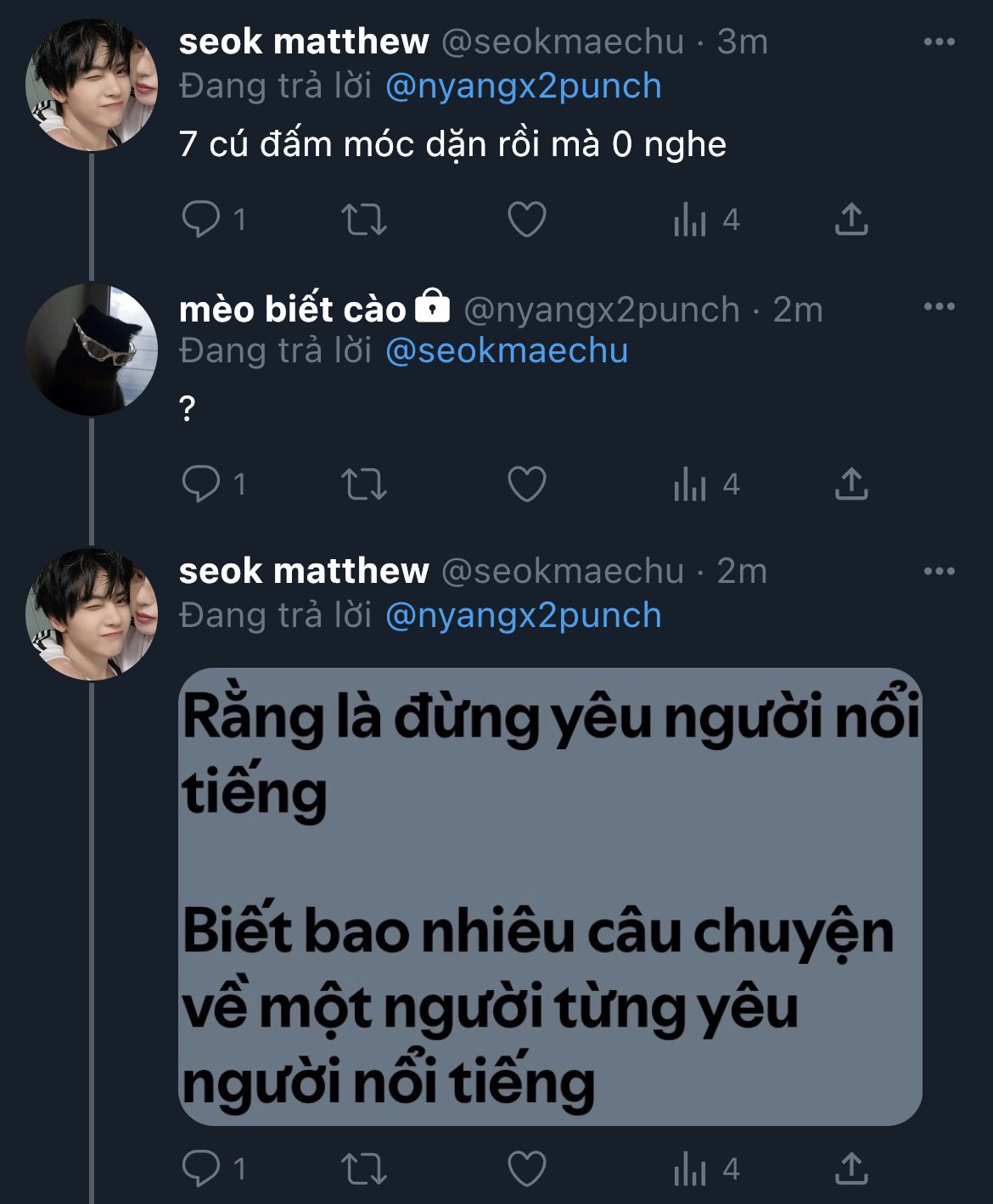Retweet the tweet with lyric image
The height and width of the screenshot is (1204, 993).
click(363, 1170)
